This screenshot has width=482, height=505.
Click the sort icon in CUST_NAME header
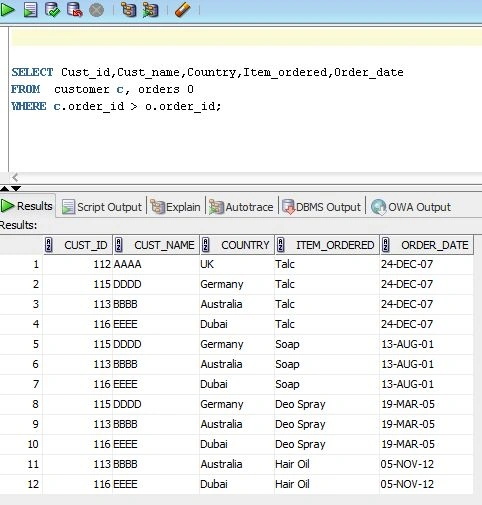pyautogui.click(x=119, y=245)
